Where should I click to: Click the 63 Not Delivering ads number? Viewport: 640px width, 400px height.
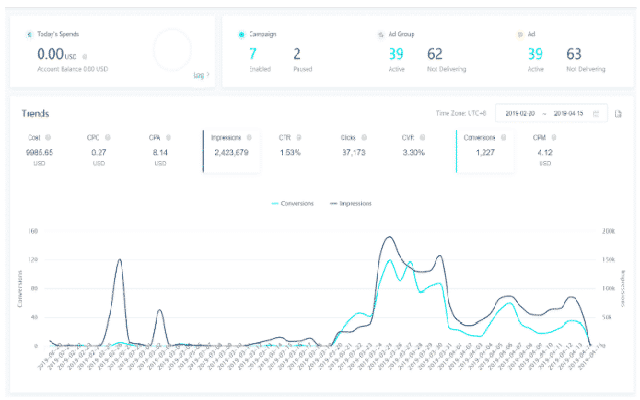pos(574,55)
